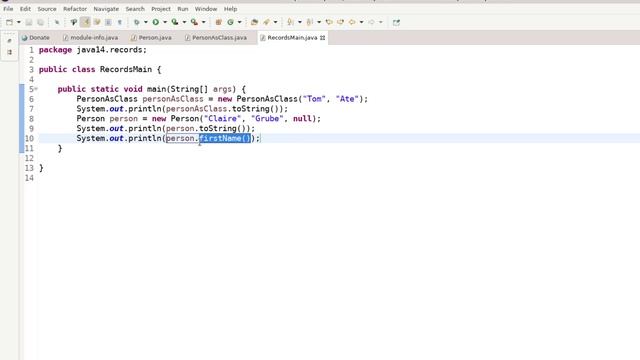Image resolution: width=640 pixels, height=360 pixels.
Task: Toggle show whitespace characters icon
Action: 120,22
